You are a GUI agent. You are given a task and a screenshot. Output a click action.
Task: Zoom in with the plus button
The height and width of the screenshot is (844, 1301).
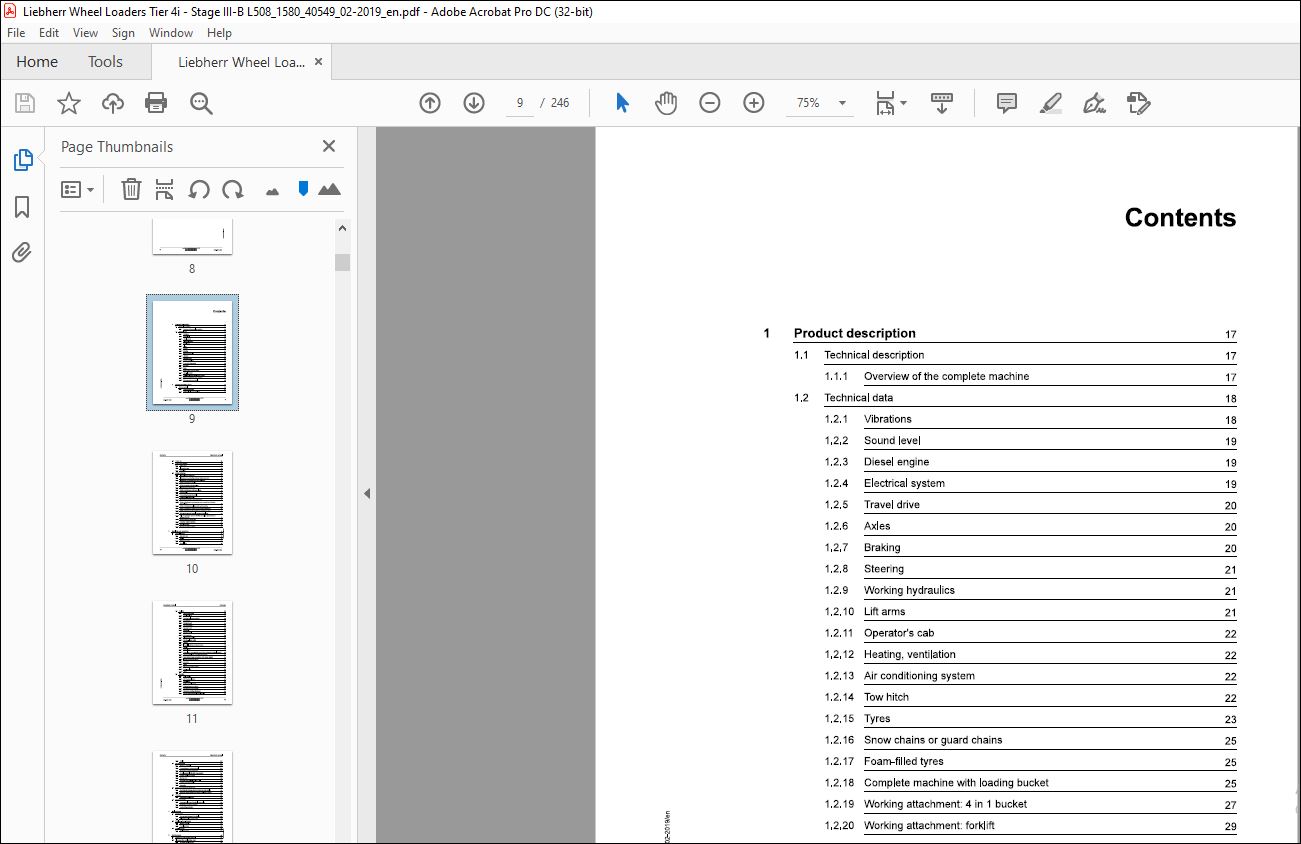click(754, 103)
